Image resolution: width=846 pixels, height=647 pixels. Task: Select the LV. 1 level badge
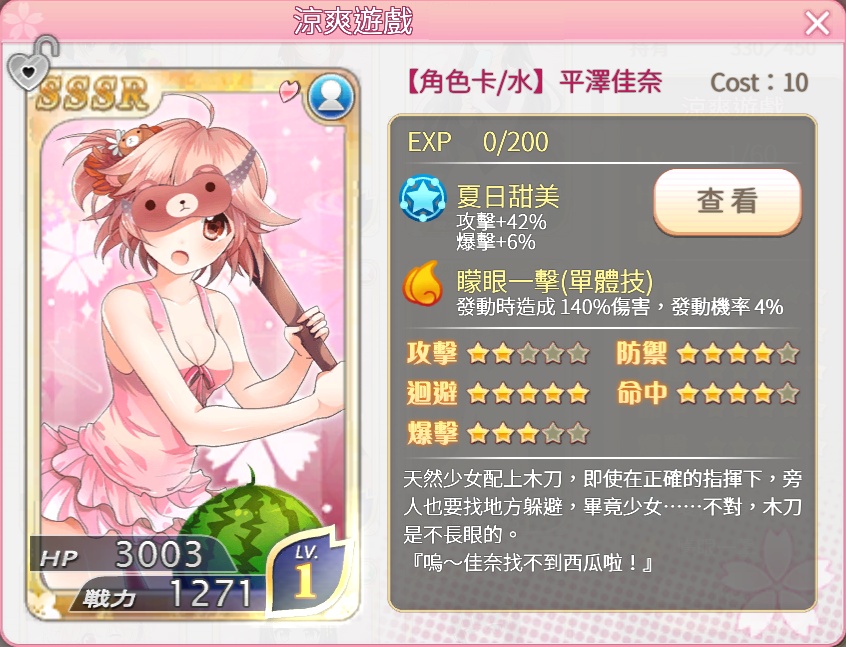coord(305,573)
